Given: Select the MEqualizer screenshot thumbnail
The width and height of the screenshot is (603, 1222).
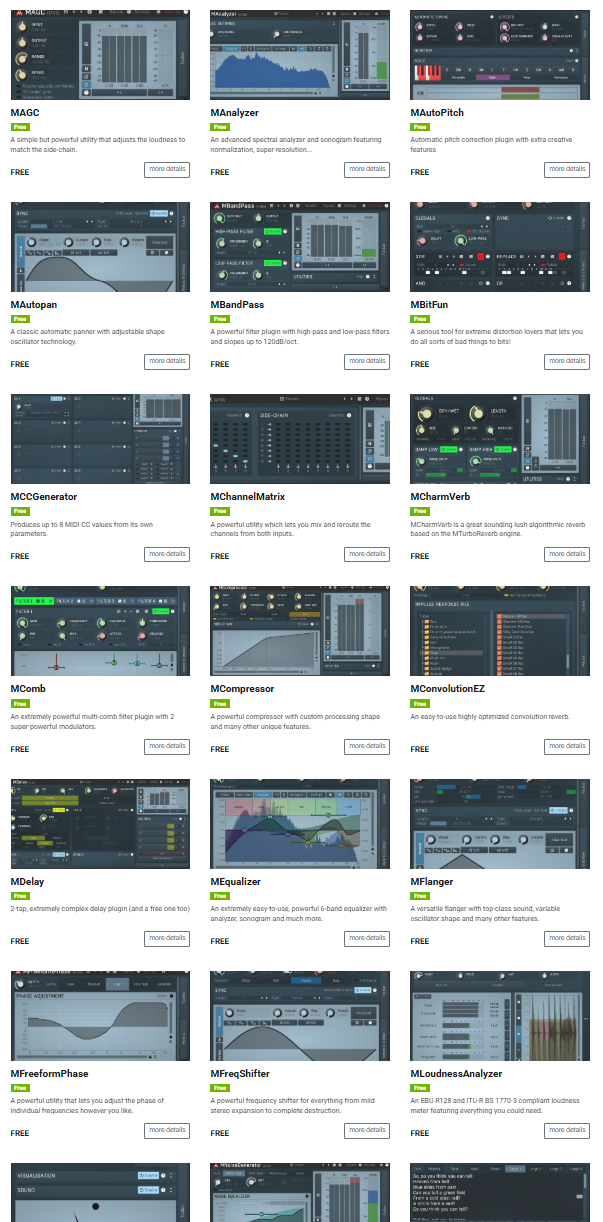Looking at the screenshot, I should [x=300, y=823].
